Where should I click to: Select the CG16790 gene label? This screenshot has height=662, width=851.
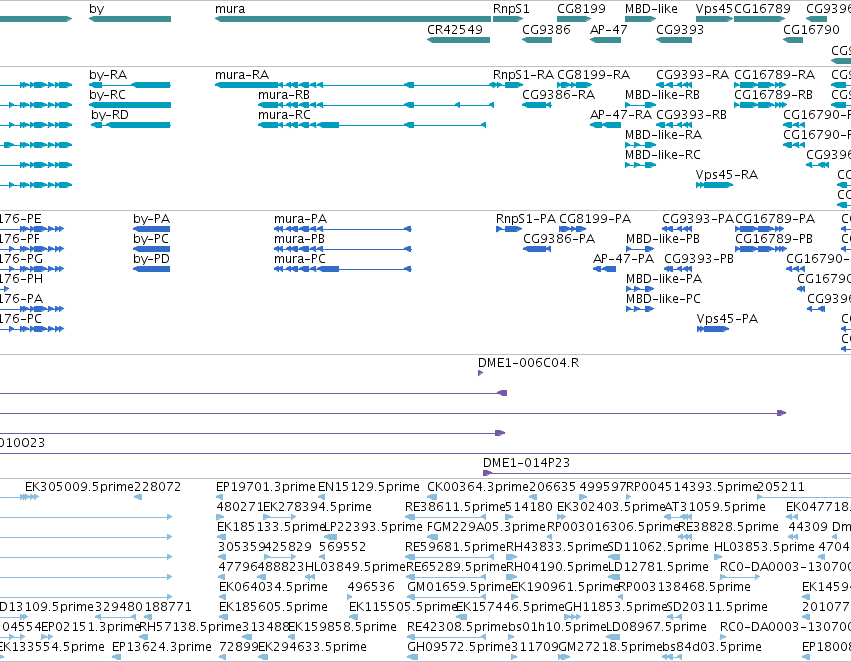pyautogui.click(x=811, y=29)
